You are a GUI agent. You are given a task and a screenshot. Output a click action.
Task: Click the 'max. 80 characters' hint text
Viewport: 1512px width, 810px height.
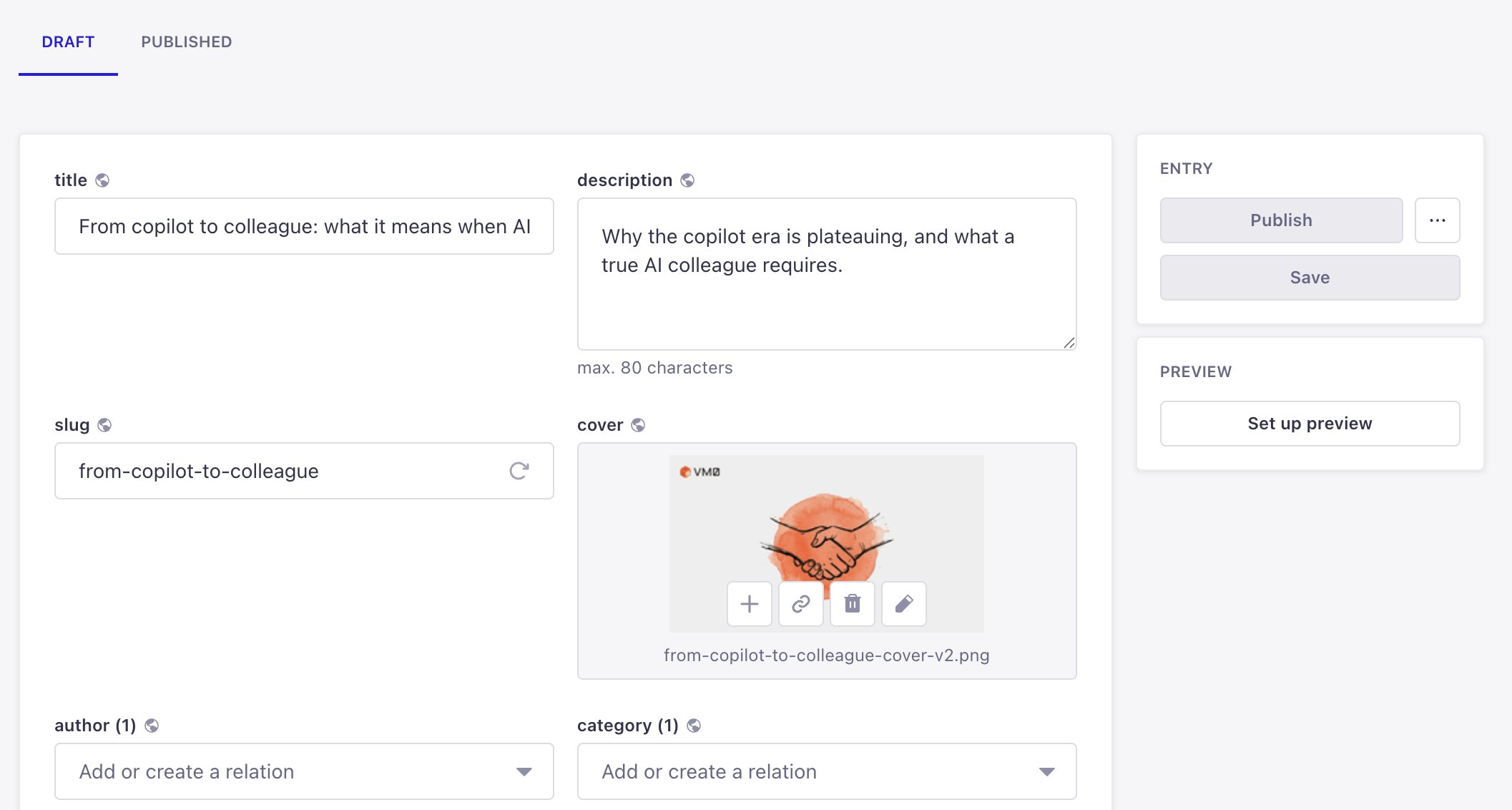click(x=655, y=368)
